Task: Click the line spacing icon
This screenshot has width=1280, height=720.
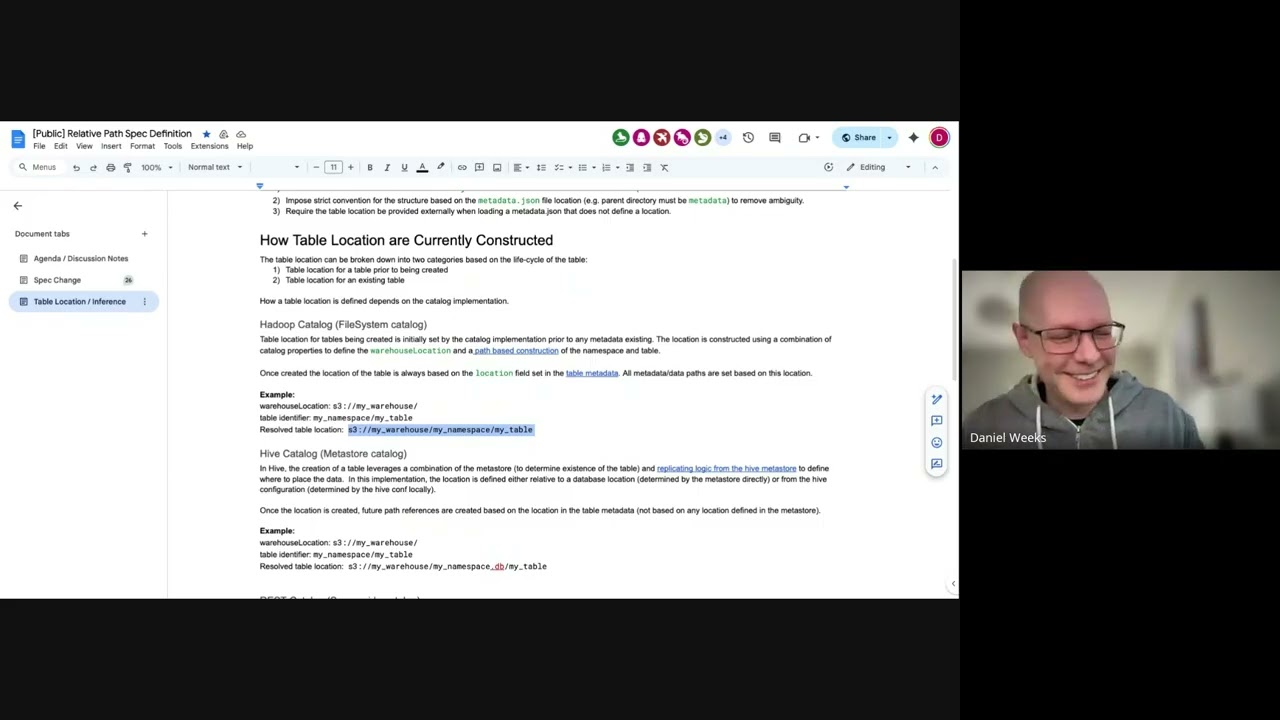Action: tap(541, 168)
